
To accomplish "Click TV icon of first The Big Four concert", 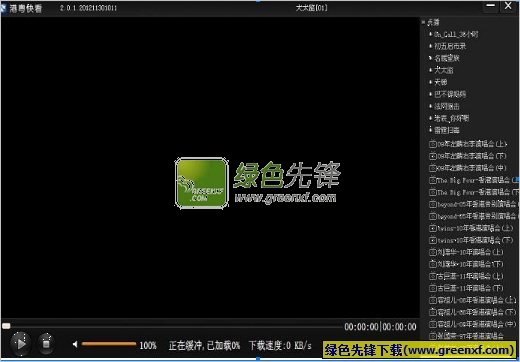I will (x=433, y=180).
